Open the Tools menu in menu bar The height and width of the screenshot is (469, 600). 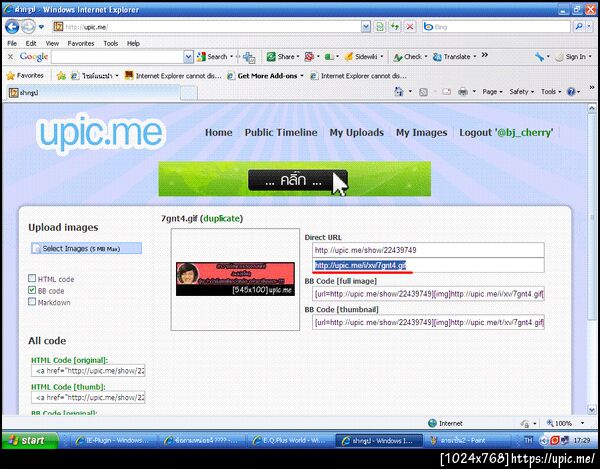coord(111,43)
